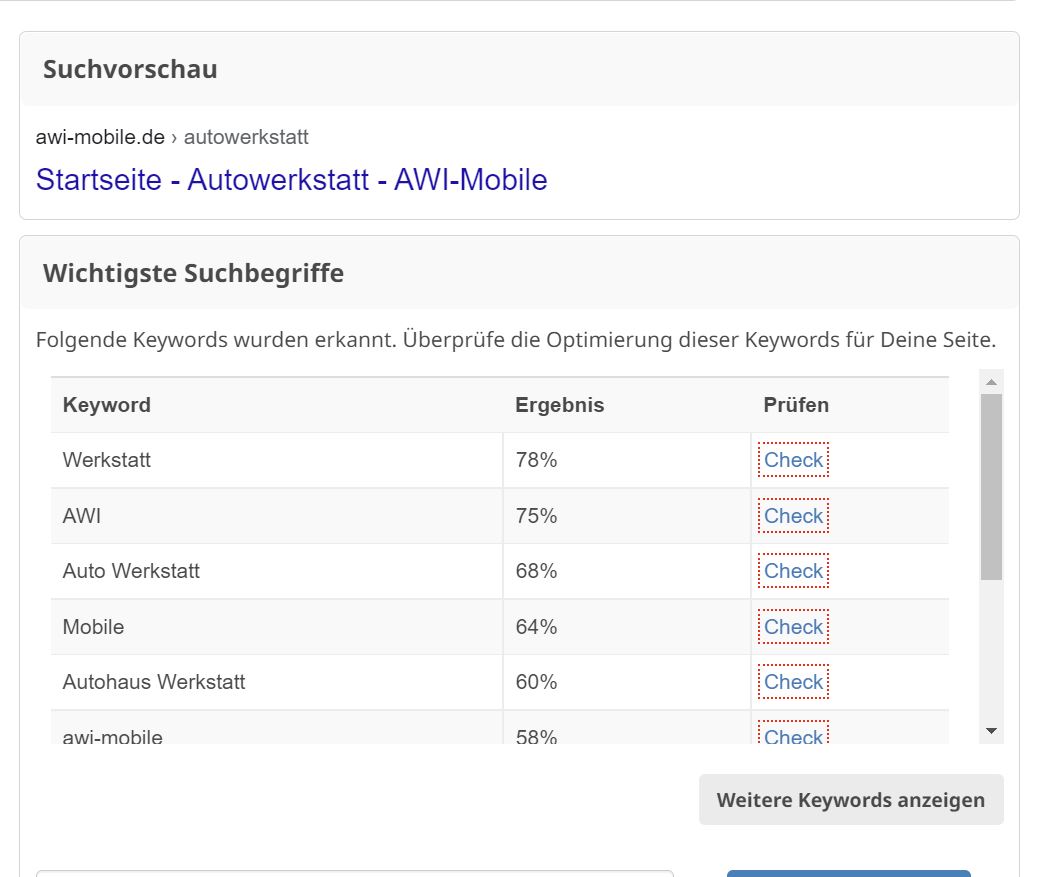This screenshot has height=877, width=1044.
Task: Click the Weitere Keywords anzeigen button
Action: [851, 800]
